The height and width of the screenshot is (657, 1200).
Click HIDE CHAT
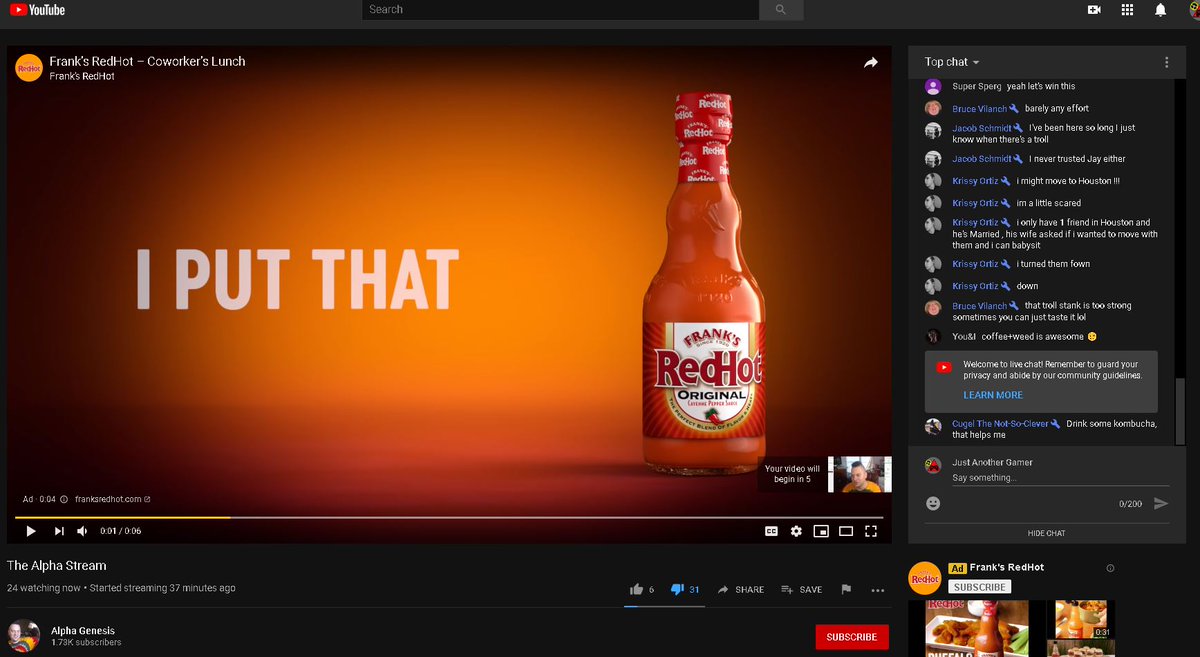click(1046, 533)
